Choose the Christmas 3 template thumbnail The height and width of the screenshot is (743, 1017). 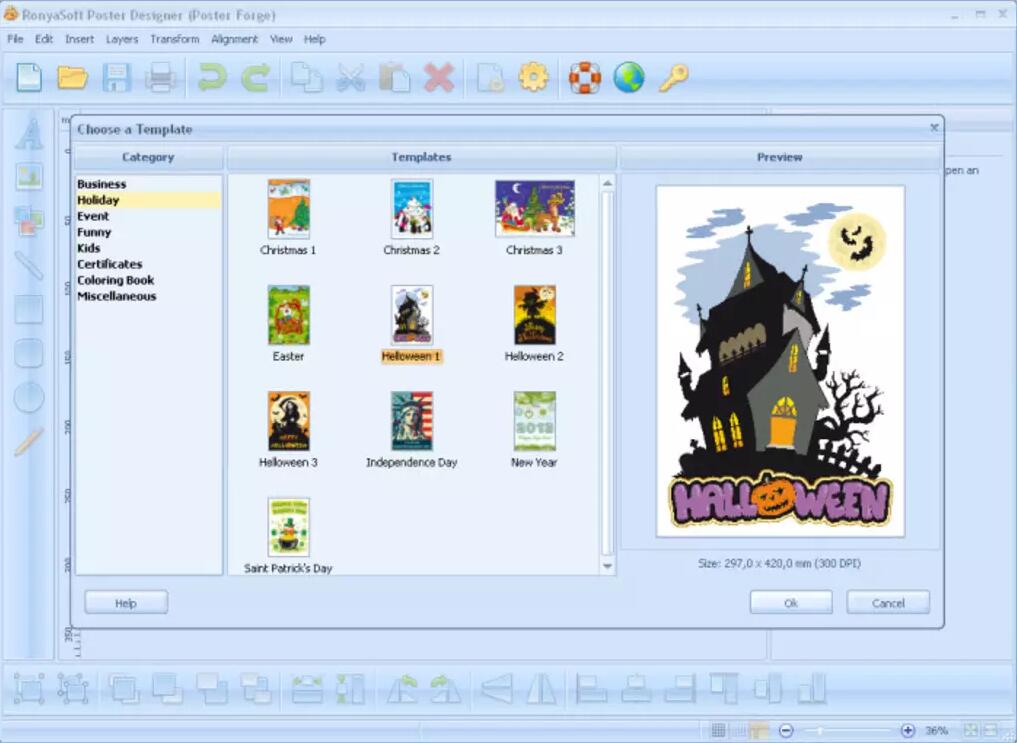534,208
